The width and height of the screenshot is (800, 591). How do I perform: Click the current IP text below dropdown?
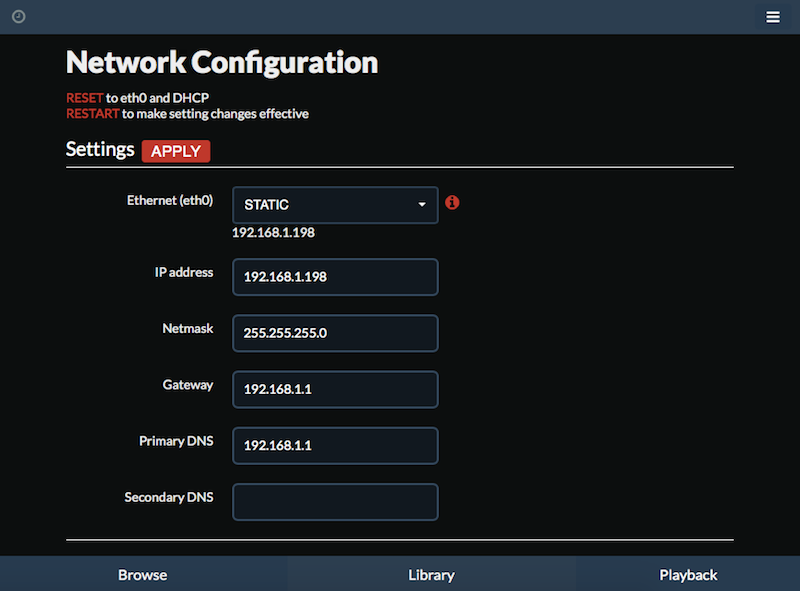click(x=273, y=233)
